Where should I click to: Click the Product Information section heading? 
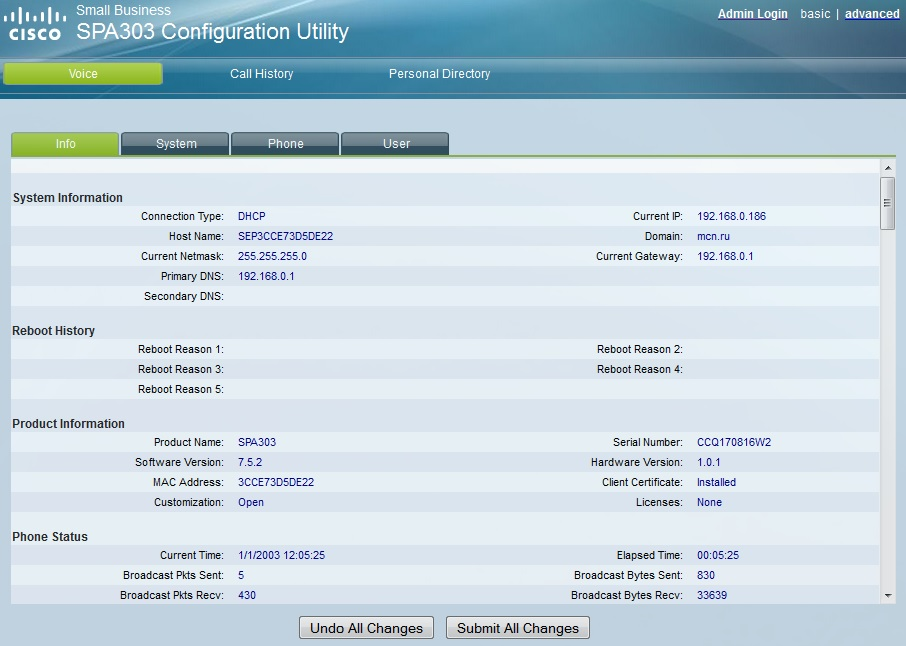point(69,424)
